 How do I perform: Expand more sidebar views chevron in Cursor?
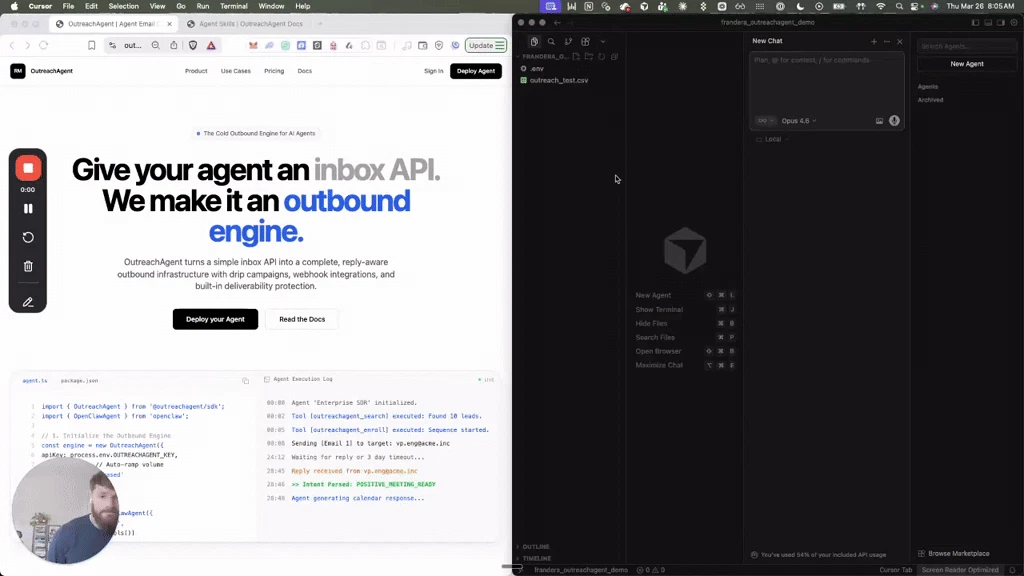(603, 42)
